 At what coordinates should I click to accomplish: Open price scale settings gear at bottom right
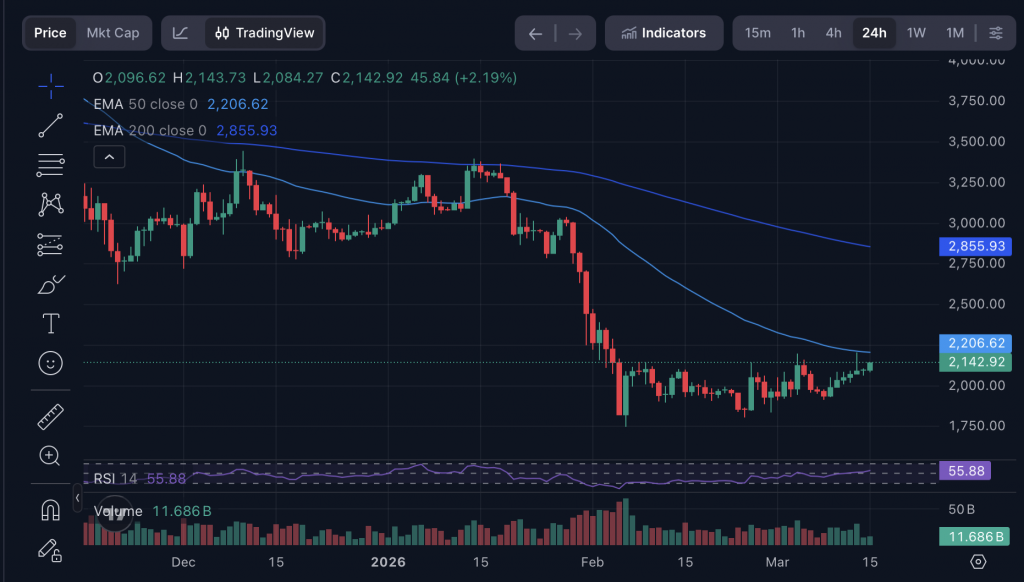(x=978, y=562)
